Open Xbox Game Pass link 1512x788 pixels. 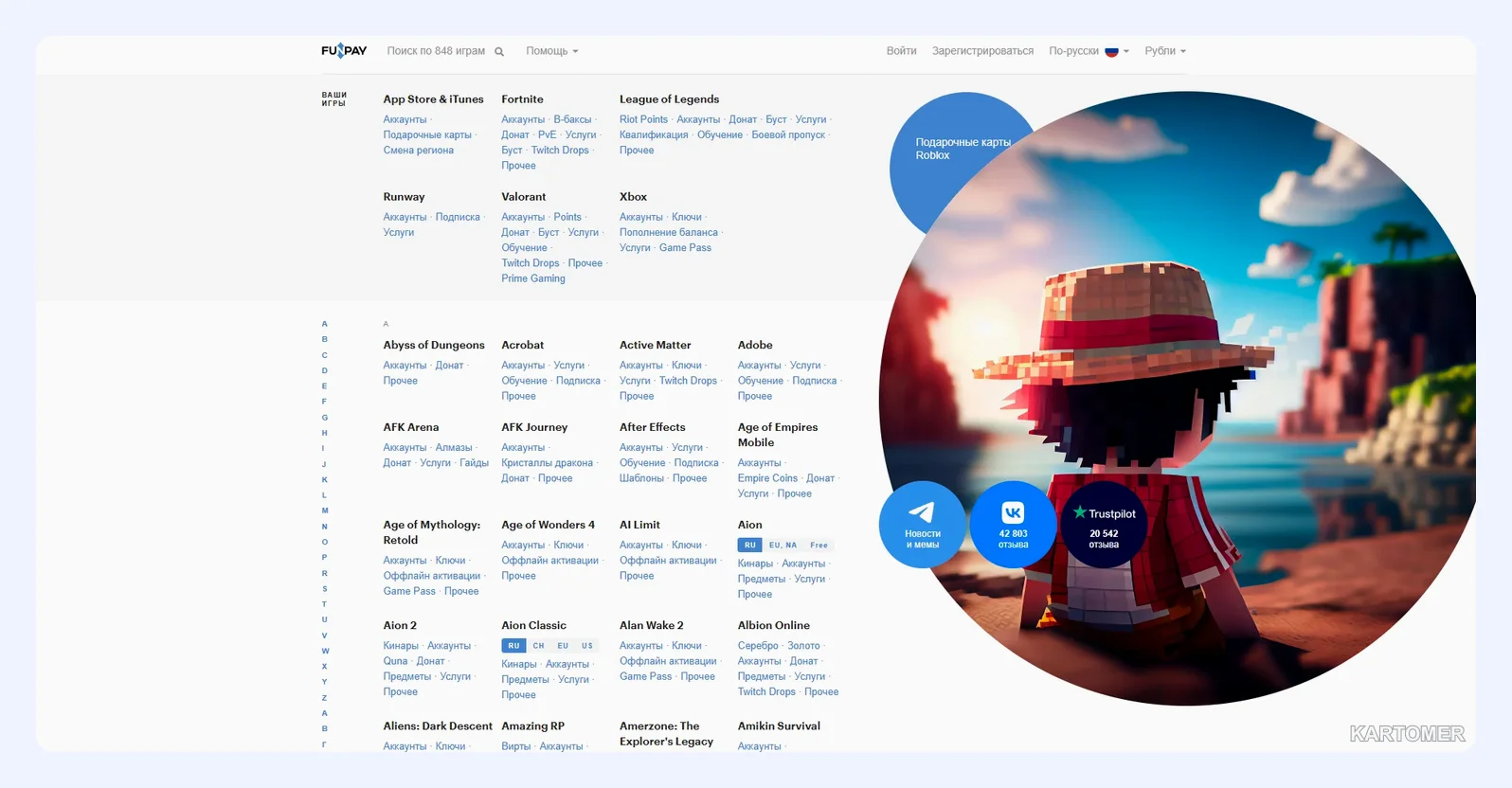(x=685, y=247)
